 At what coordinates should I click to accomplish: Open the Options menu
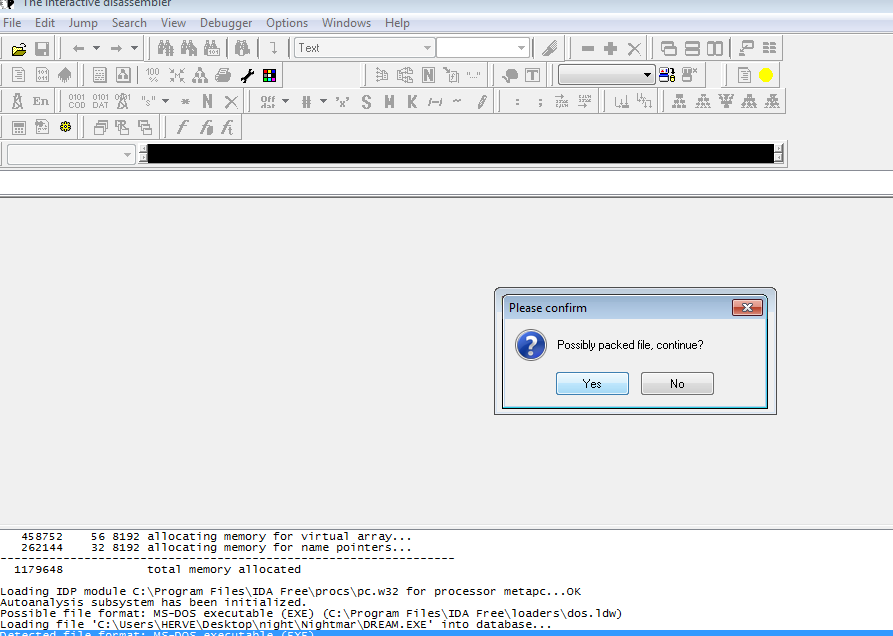[x=287, y=23]
